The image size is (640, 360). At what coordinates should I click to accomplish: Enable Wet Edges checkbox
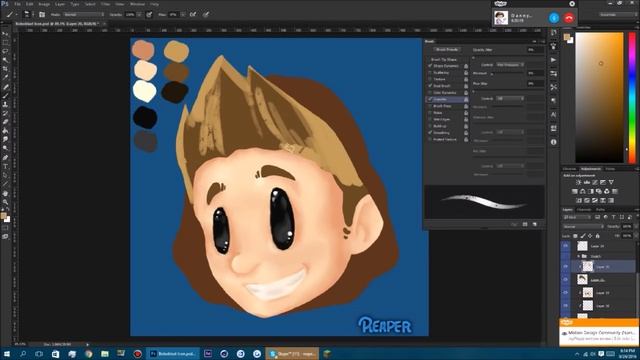pyautogui.click(x=430, y=119)
